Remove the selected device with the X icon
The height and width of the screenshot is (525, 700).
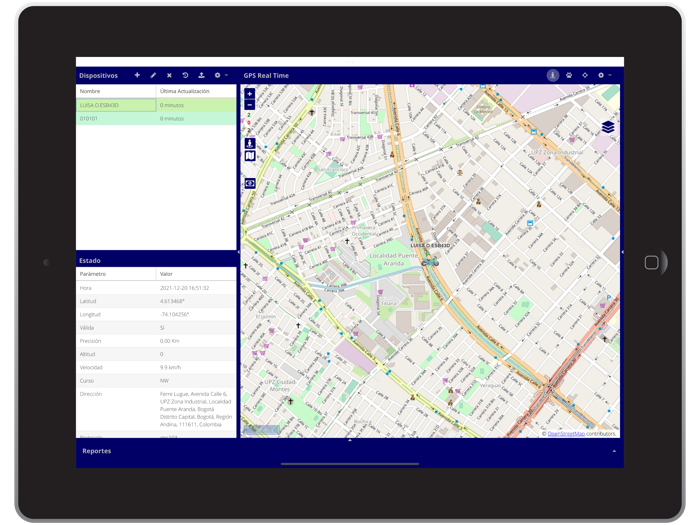(x=169, y=75)
